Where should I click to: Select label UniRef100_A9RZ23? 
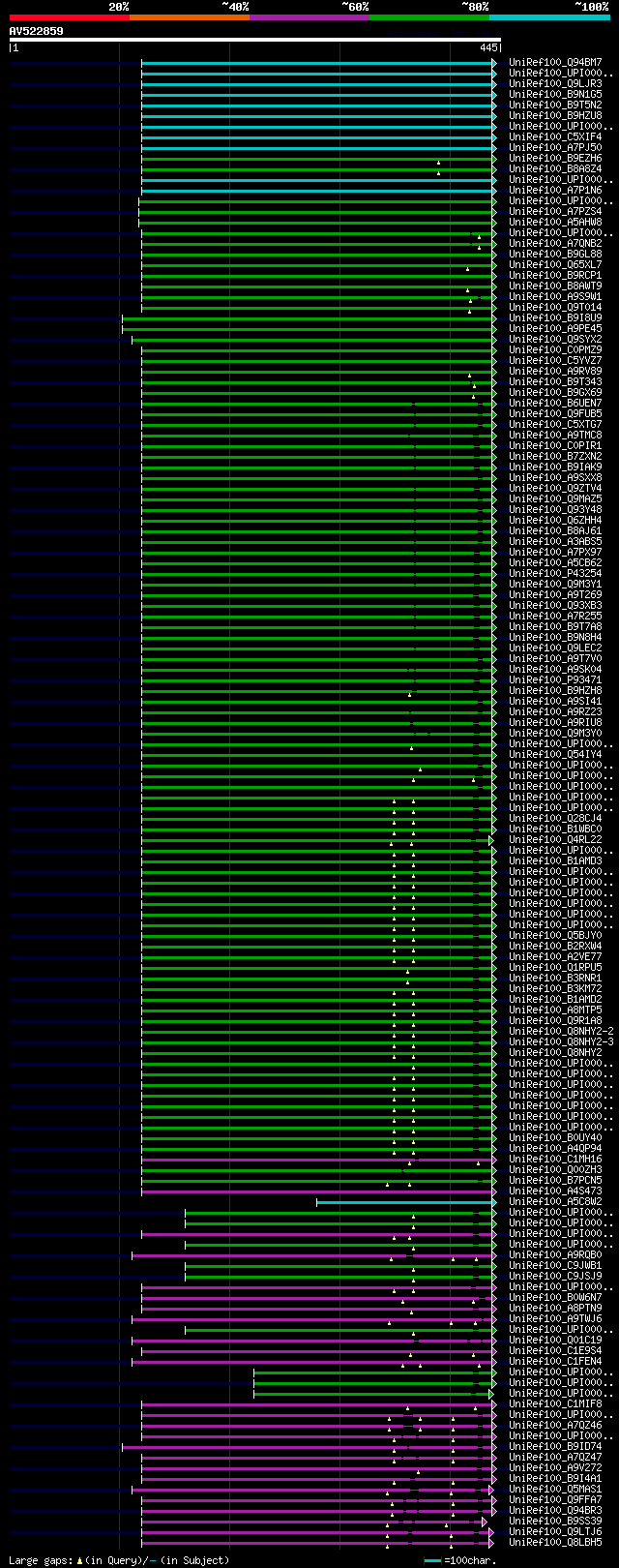coord(555,712)
